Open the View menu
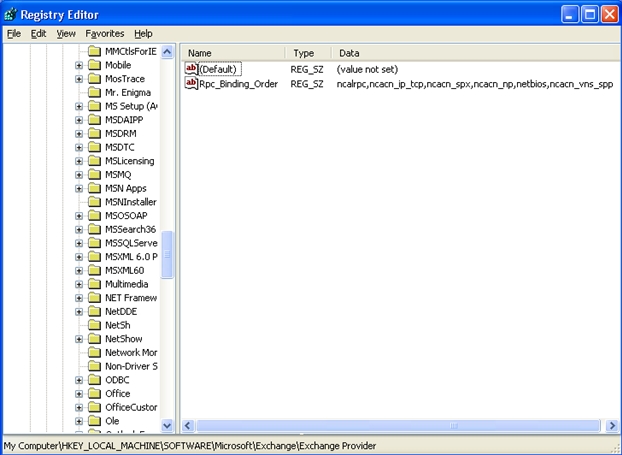 tap(66, 34)
